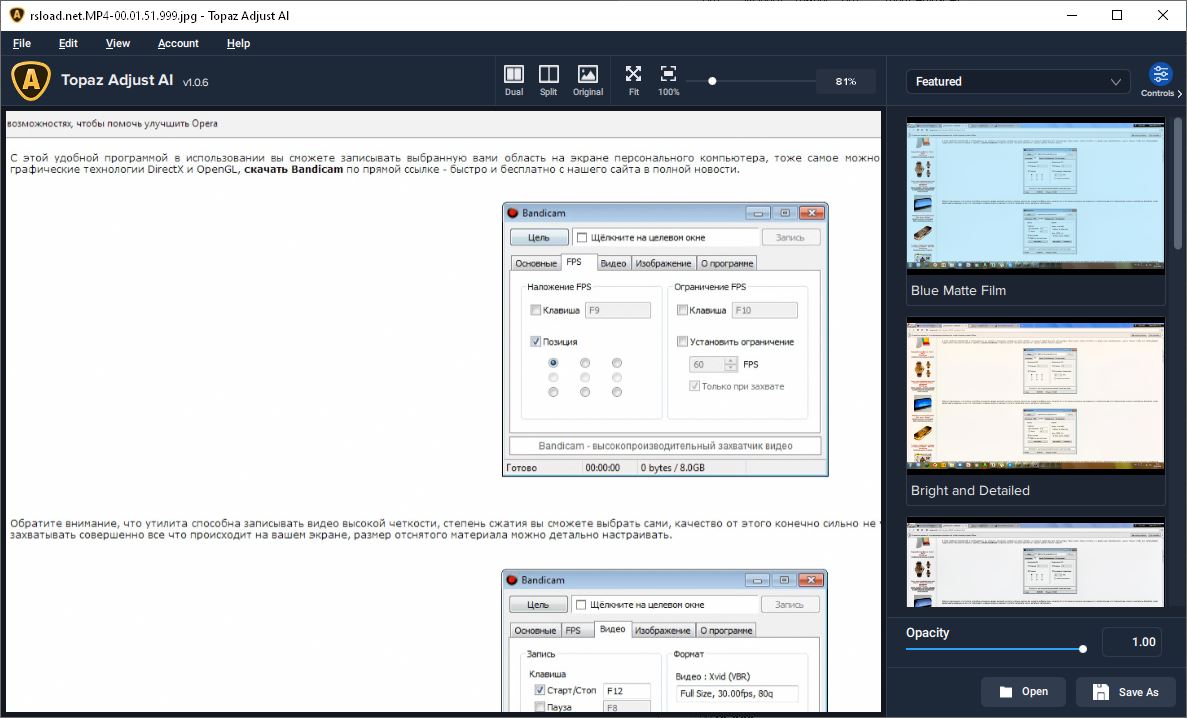Viewport: 1187px width, 718px height.
Task: Maximize the Topaz Adjust AI window
Action: pyautogui.click(x=1117, y=15)
